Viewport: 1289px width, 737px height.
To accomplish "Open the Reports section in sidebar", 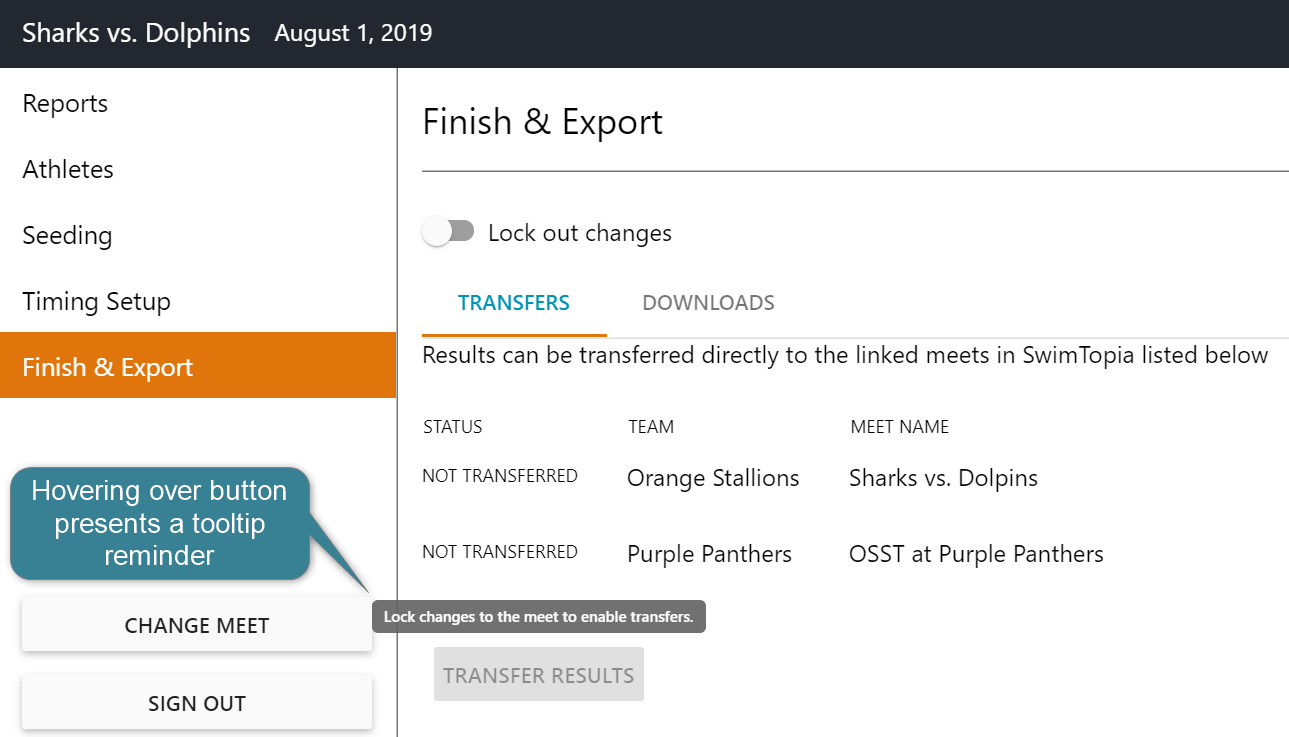I will click(66, 104).
